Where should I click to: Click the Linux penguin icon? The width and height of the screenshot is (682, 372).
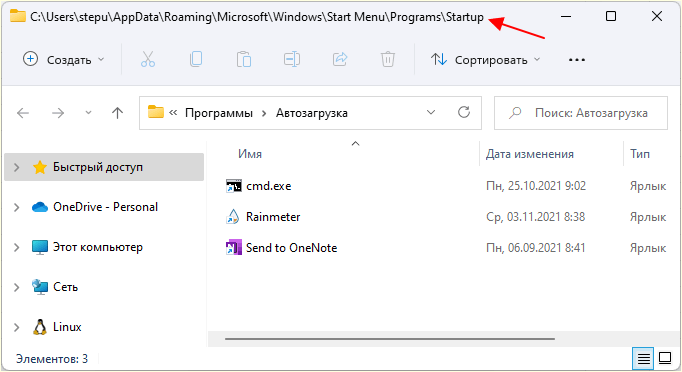coord(40,327)
